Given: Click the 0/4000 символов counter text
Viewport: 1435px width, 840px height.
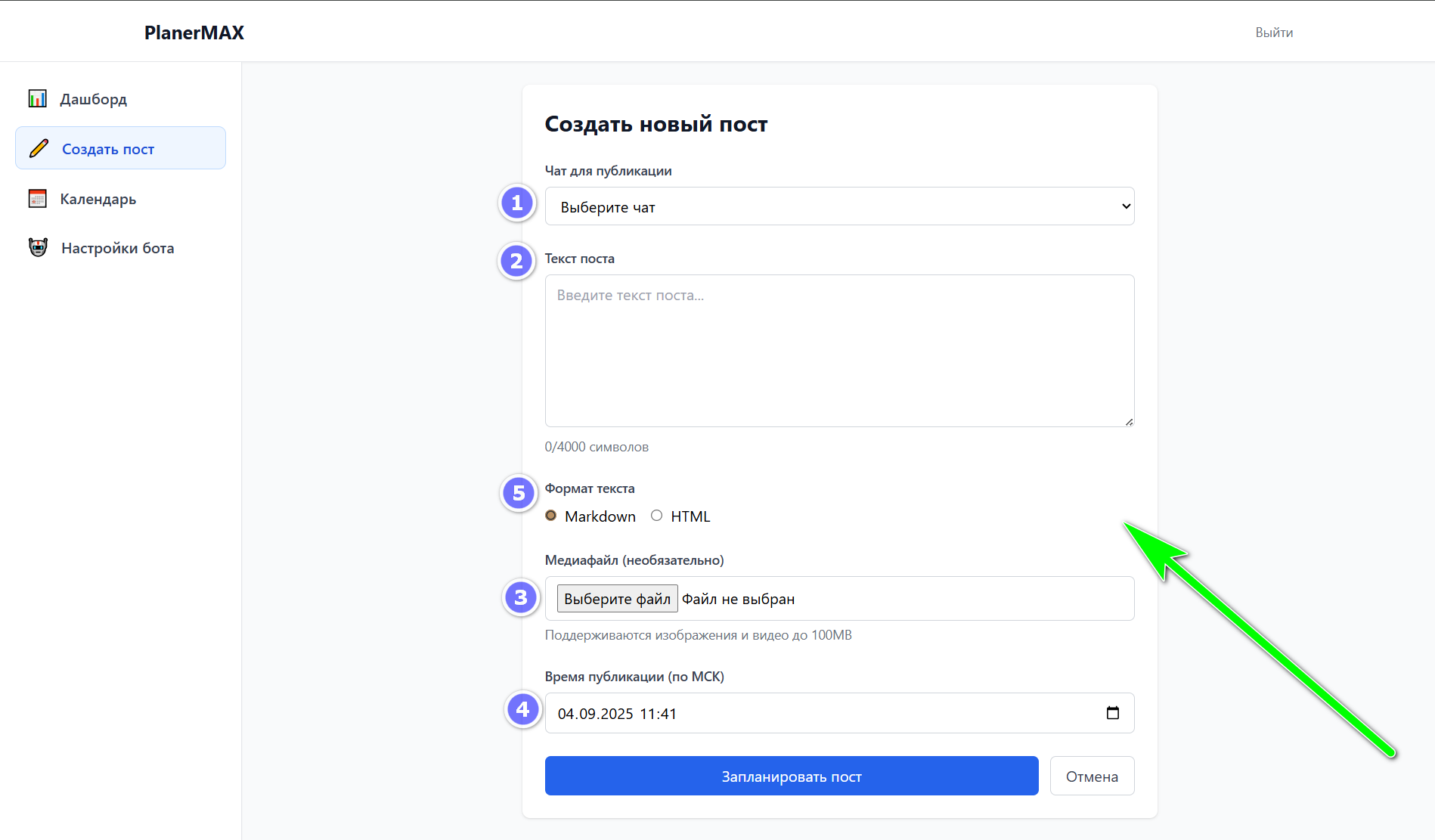Looking at the screenshot, I should point(597,447).
